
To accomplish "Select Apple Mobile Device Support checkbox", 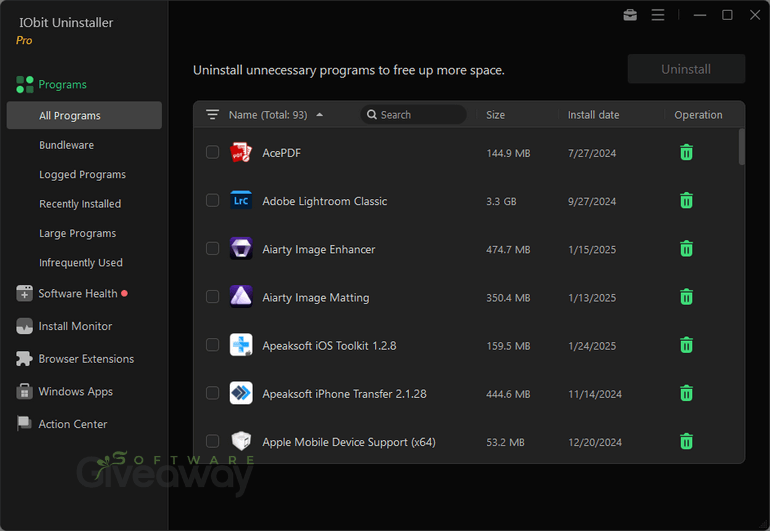I will [212, 441].
